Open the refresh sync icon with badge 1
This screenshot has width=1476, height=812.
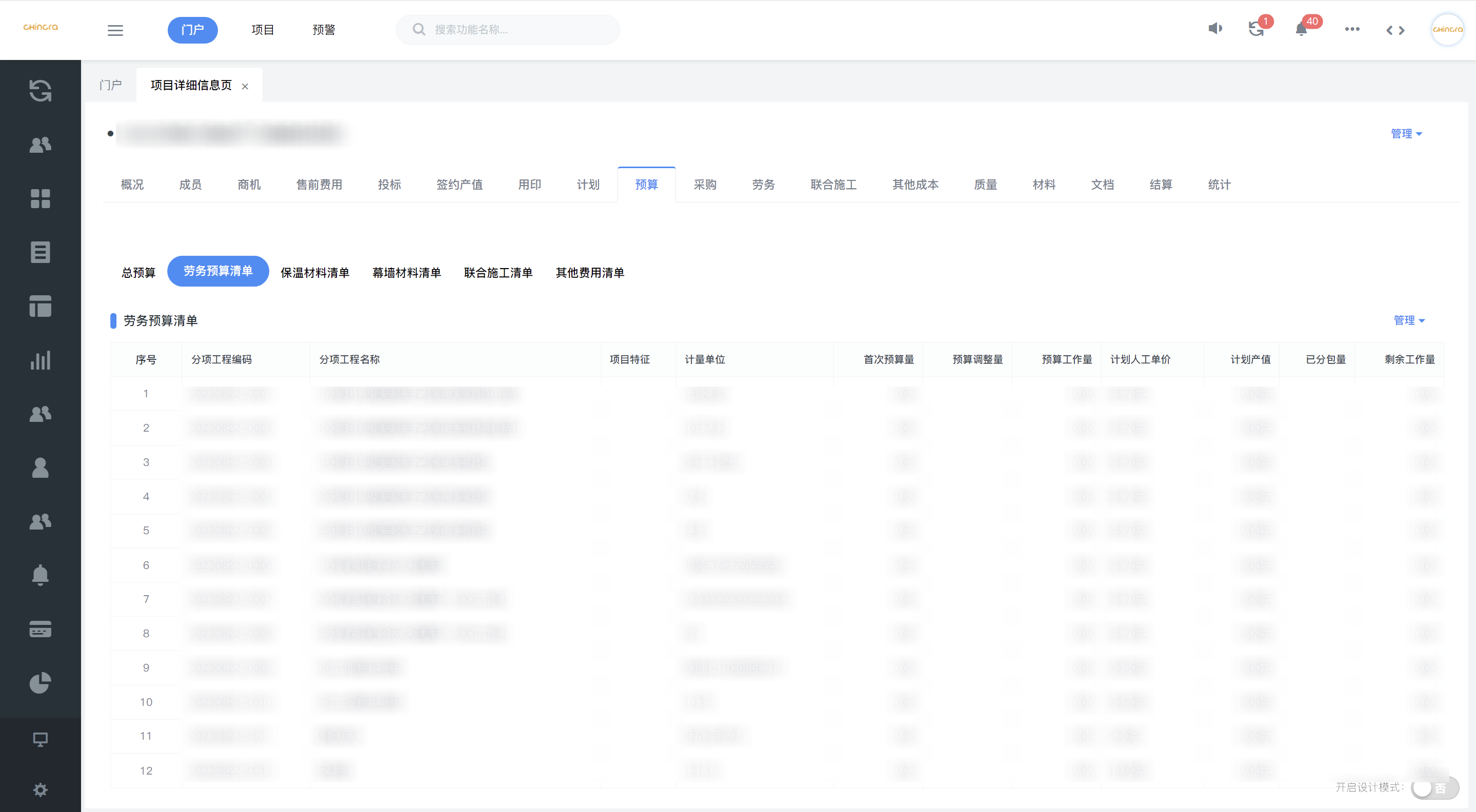point(1256,29)
